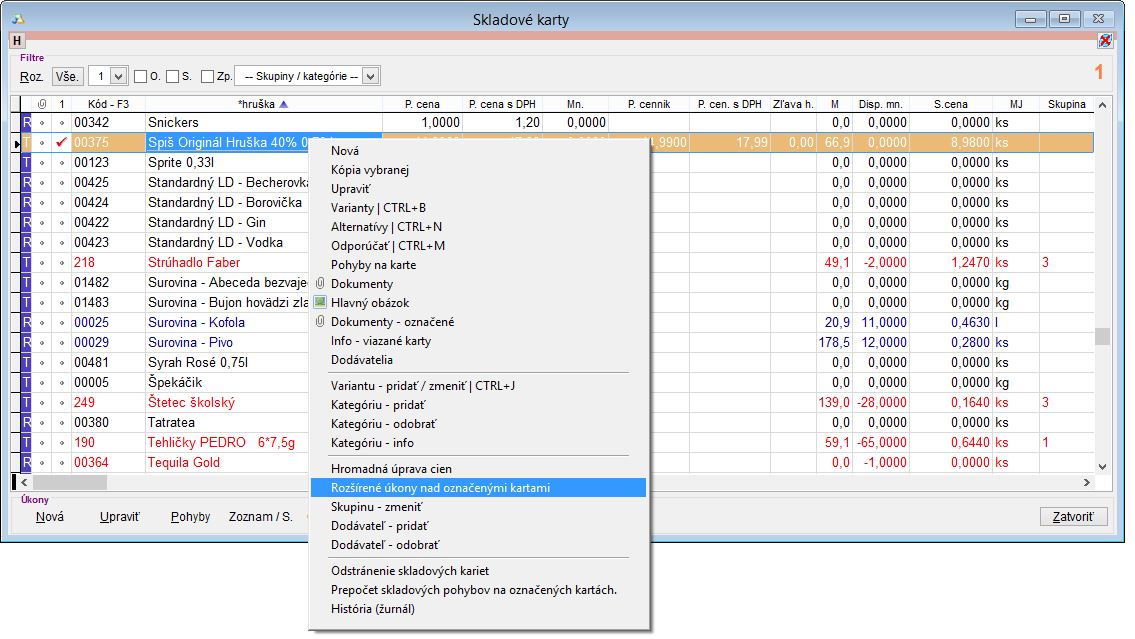Open Dokumenty with the paperclip icon
Image resolution: width=1135 pixels, height=639 pixels.
coord(362,284)
